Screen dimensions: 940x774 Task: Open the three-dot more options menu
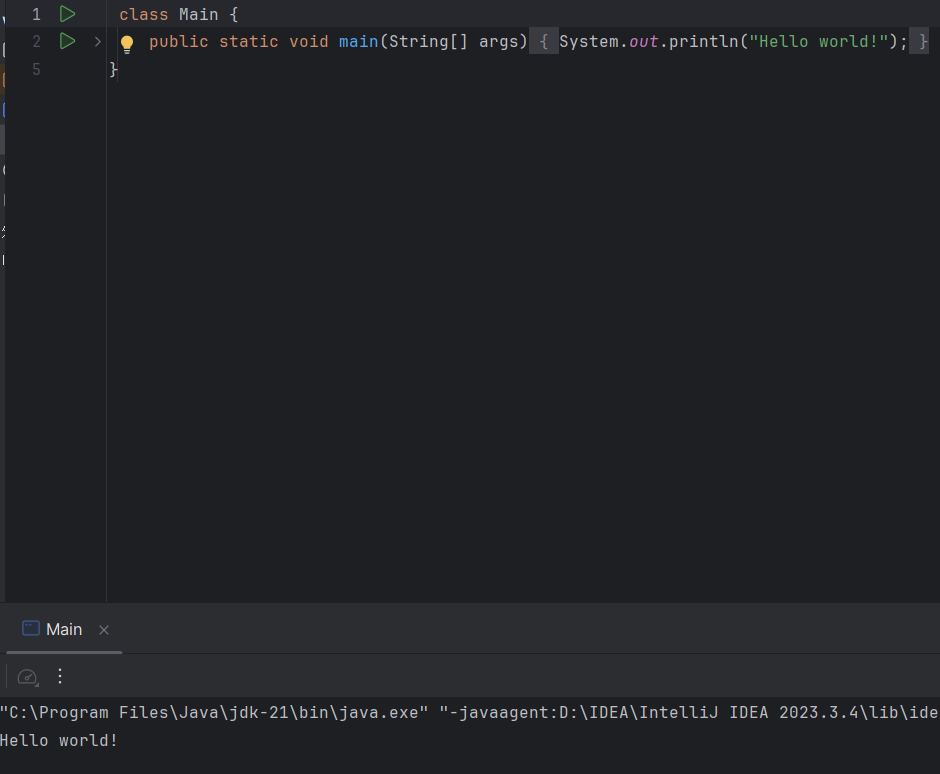pyautogui.click(x=60, y=676)
